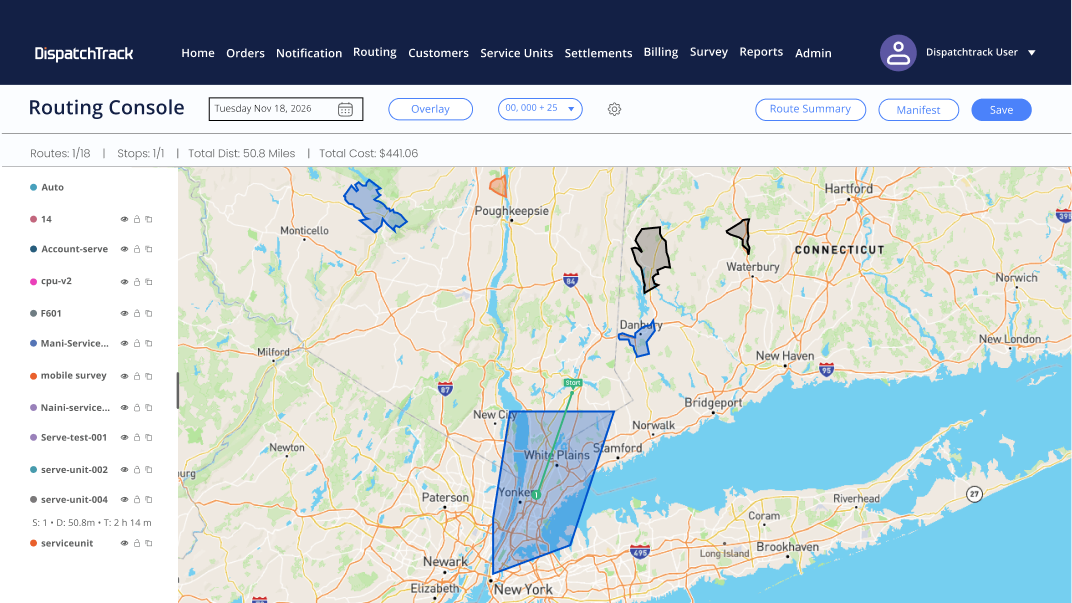
Task: Lock the Account-serve route
Action: coord(137,250)
